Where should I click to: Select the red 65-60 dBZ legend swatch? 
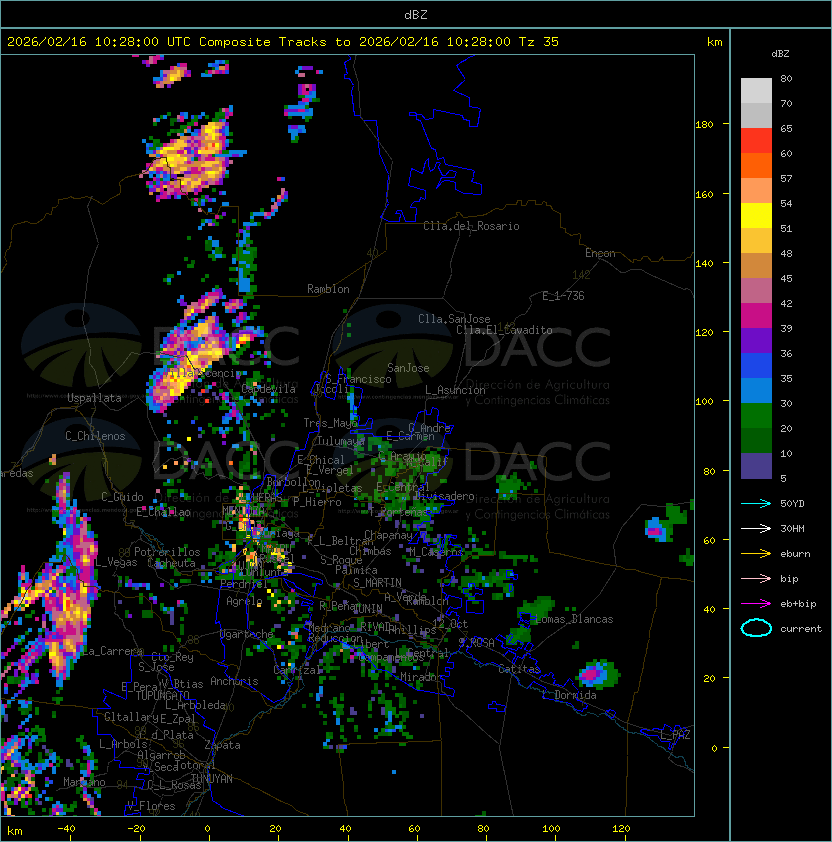(x=756, y=141)
